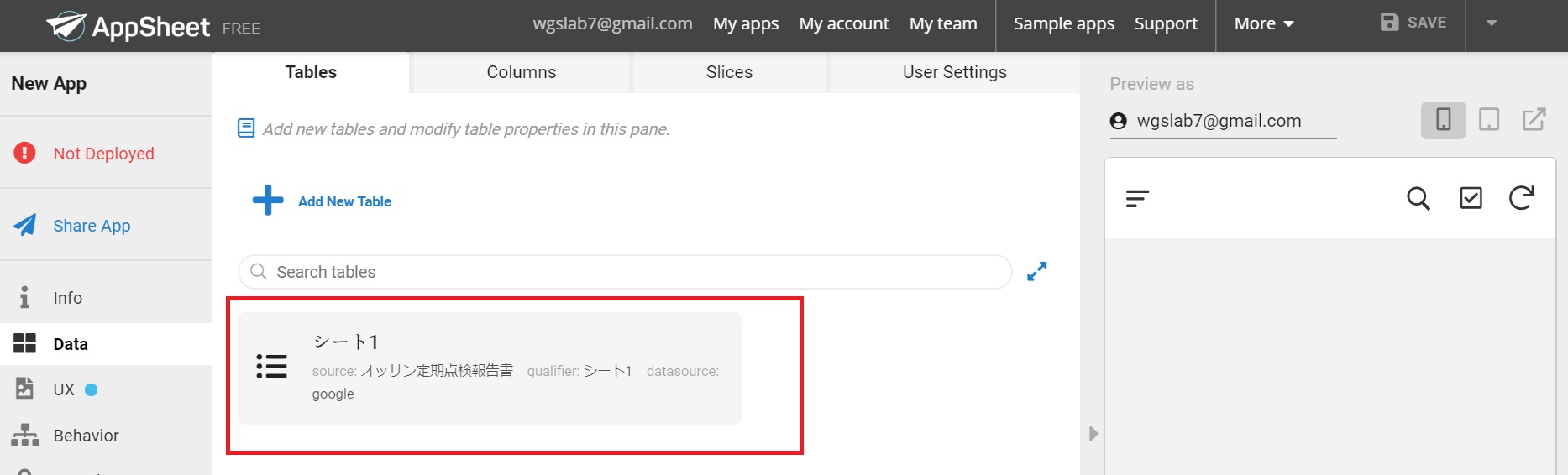Open the search icon in app preview
Viewport: 1568px width, 475px height.
tap(1418, 198)
